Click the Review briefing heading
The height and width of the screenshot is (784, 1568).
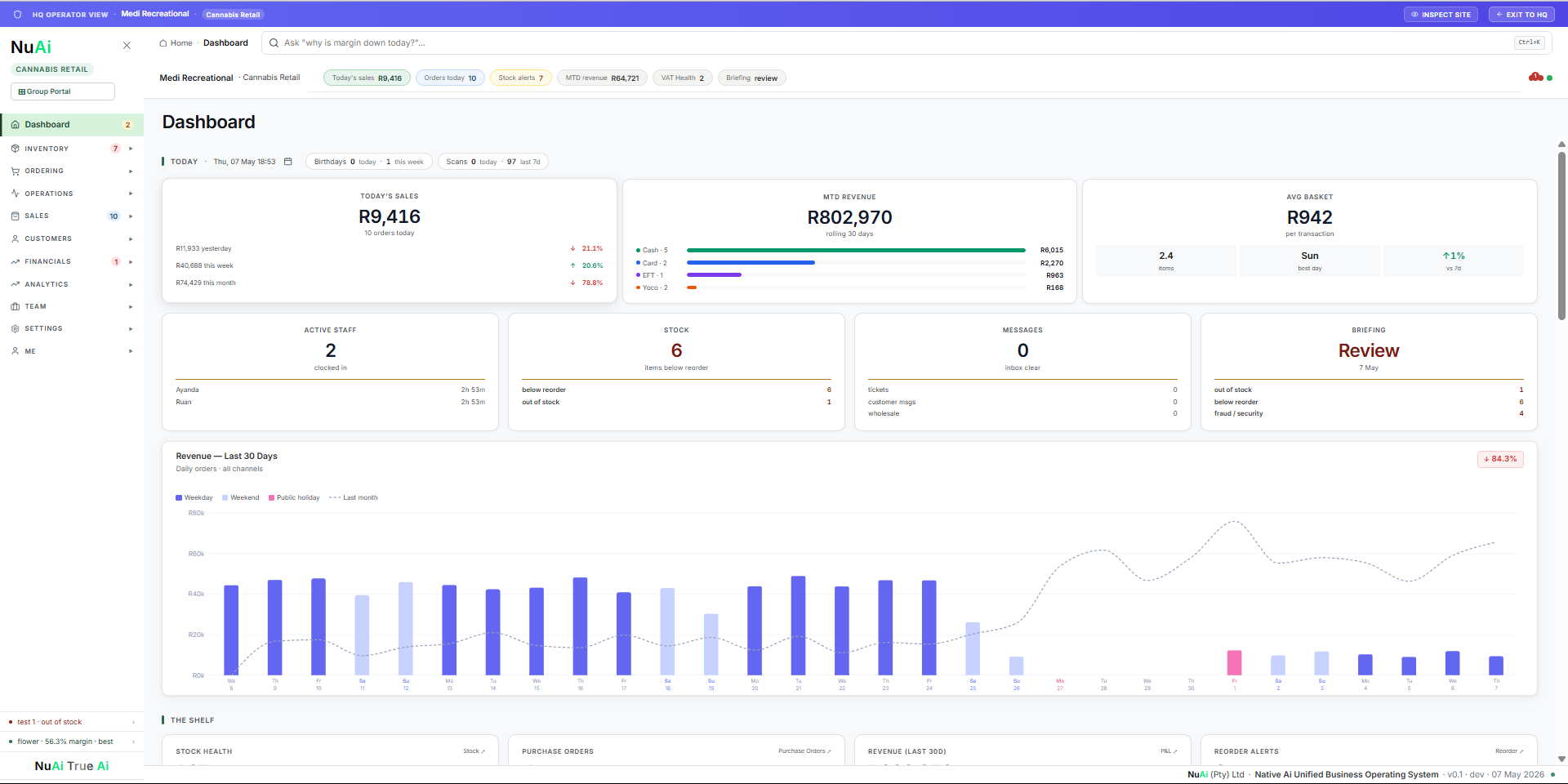(x=1369, y=350)
